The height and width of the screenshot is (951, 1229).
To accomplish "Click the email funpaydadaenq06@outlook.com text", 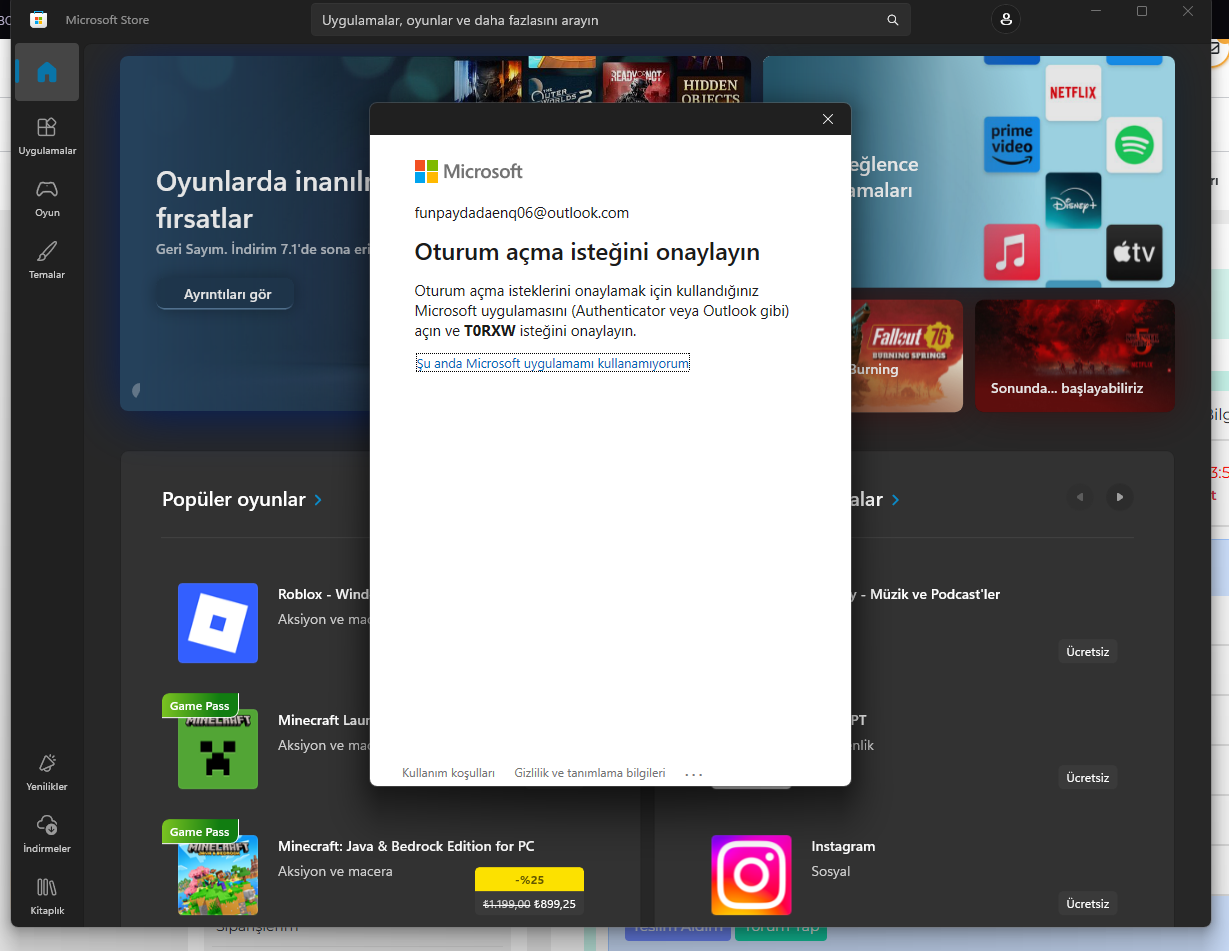I will [522, 213].
